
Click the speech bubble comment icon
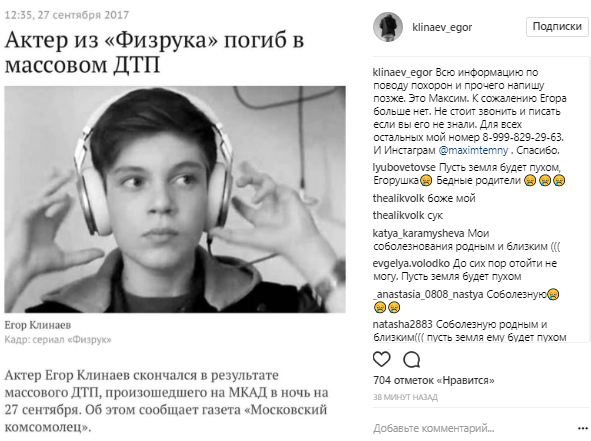tap(412, 360)
